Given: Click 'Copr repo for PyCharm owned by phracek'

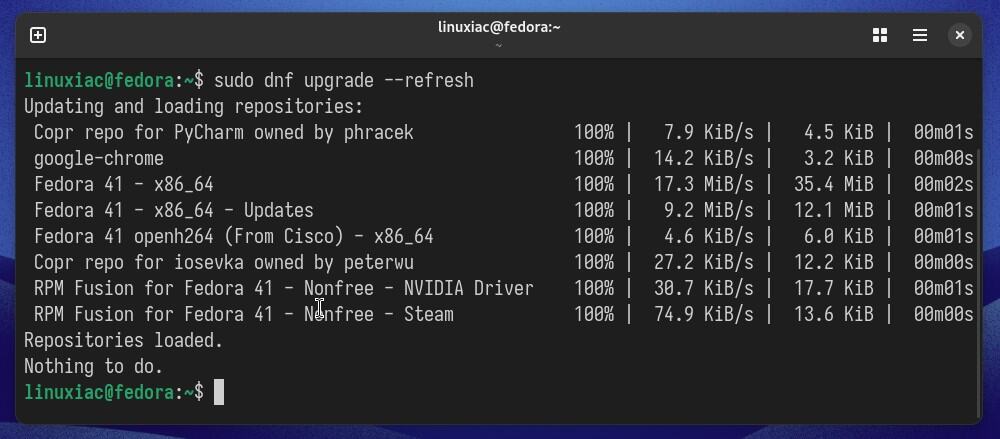Looking at the screenshot, I should 224,132.
